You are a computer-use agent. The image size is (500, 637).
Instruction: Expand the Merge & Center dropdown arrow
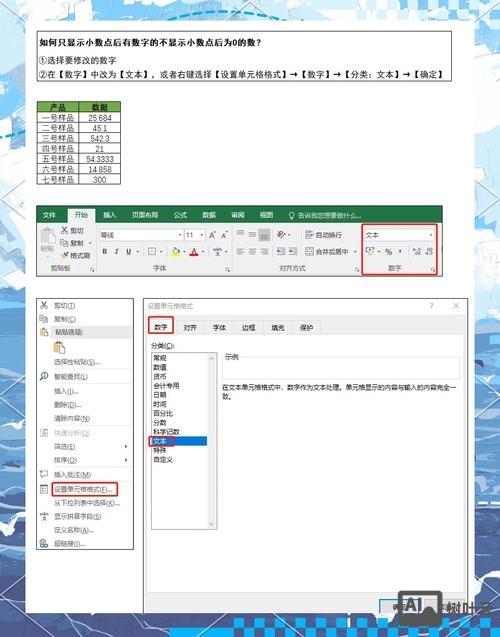point(355,252)
